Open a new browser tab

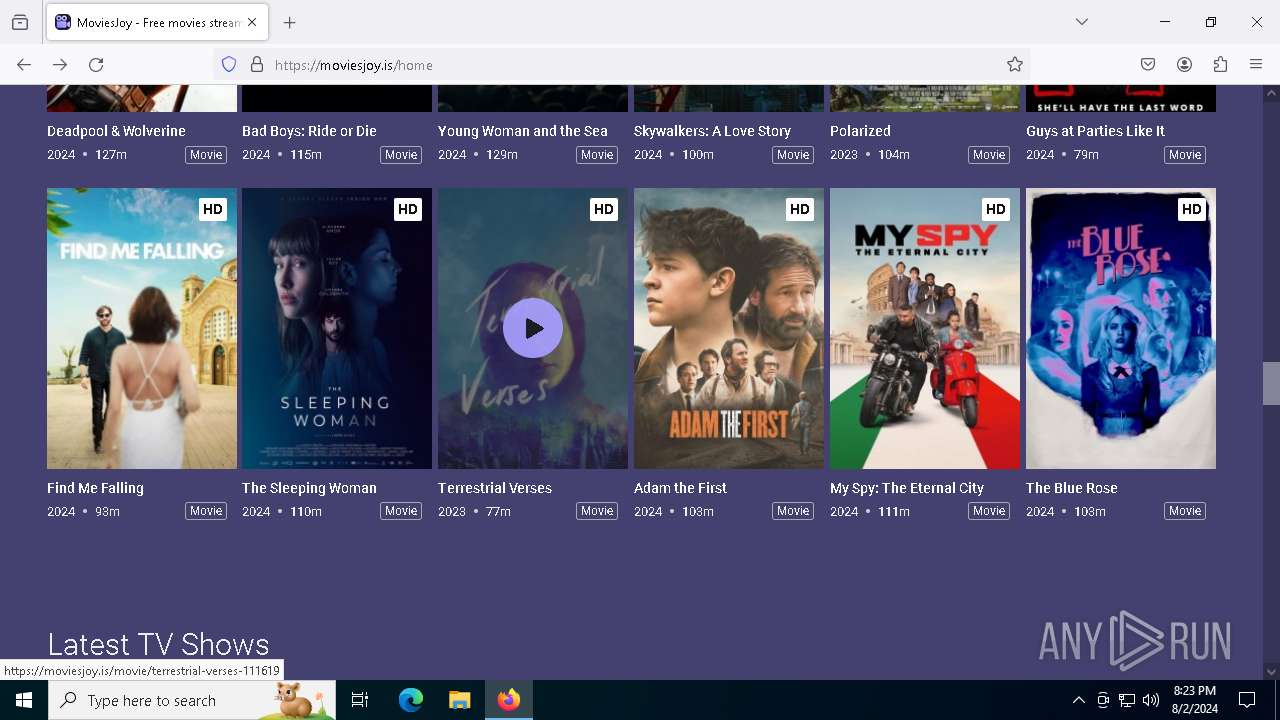point(290,22)
